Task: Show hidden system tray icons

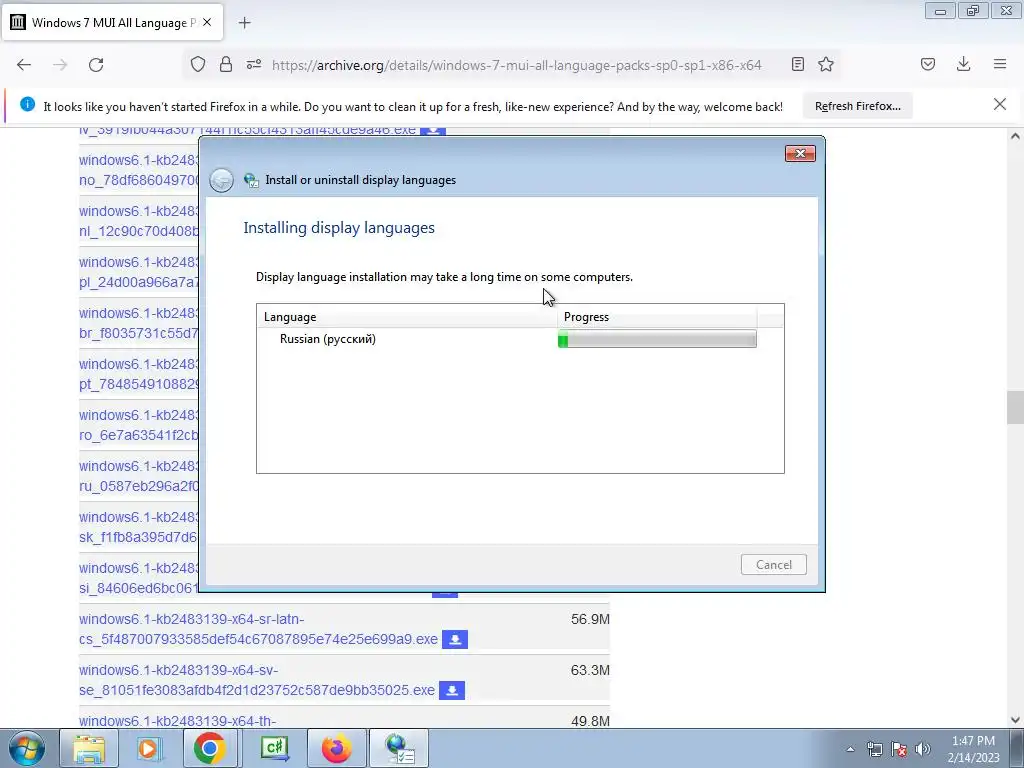Action: (x=850, y=749)
